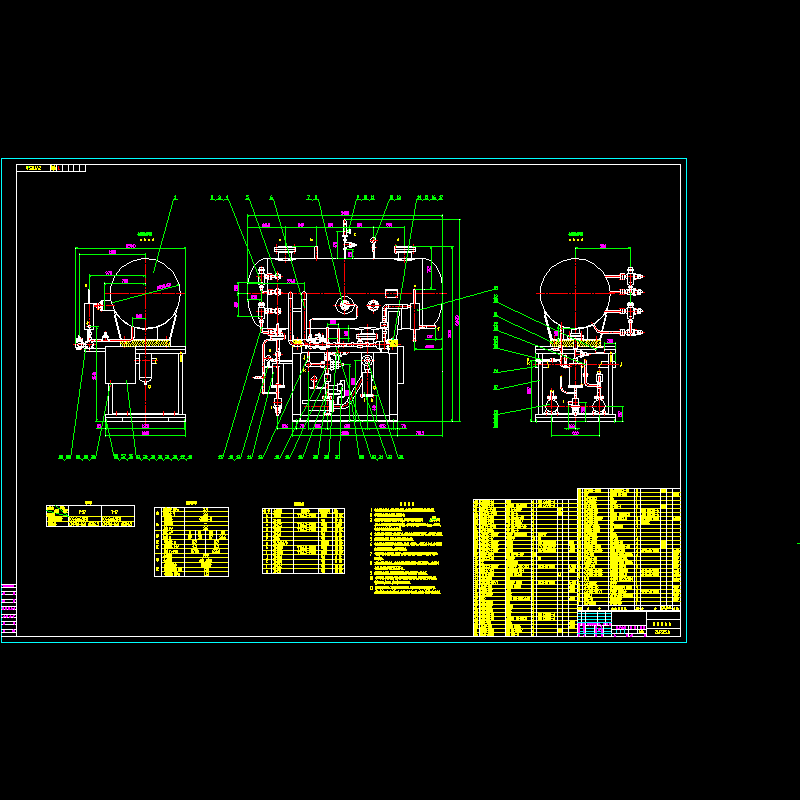Select the magenta revision strip on left border
This screenshot has width=800, height=800.
[x=9, y=608]
